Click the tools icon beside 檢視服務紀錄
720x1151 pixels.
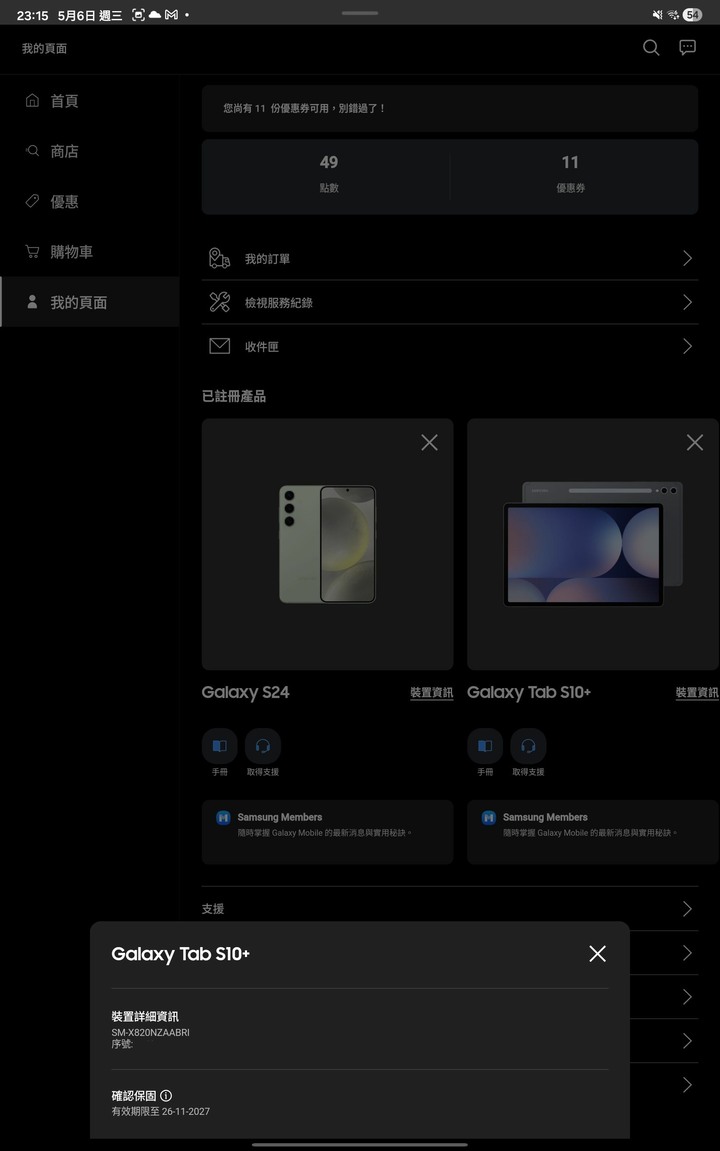[219, 302]
